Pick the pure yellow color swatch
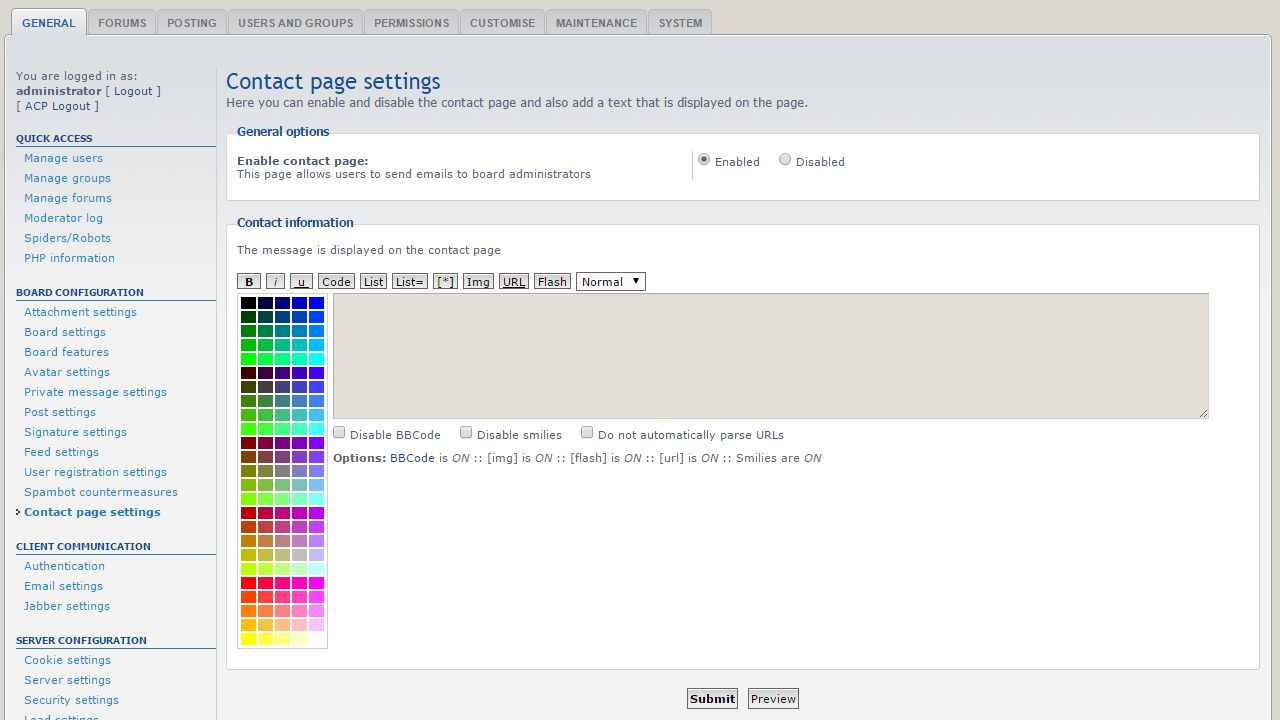 (x=248, y=639)
